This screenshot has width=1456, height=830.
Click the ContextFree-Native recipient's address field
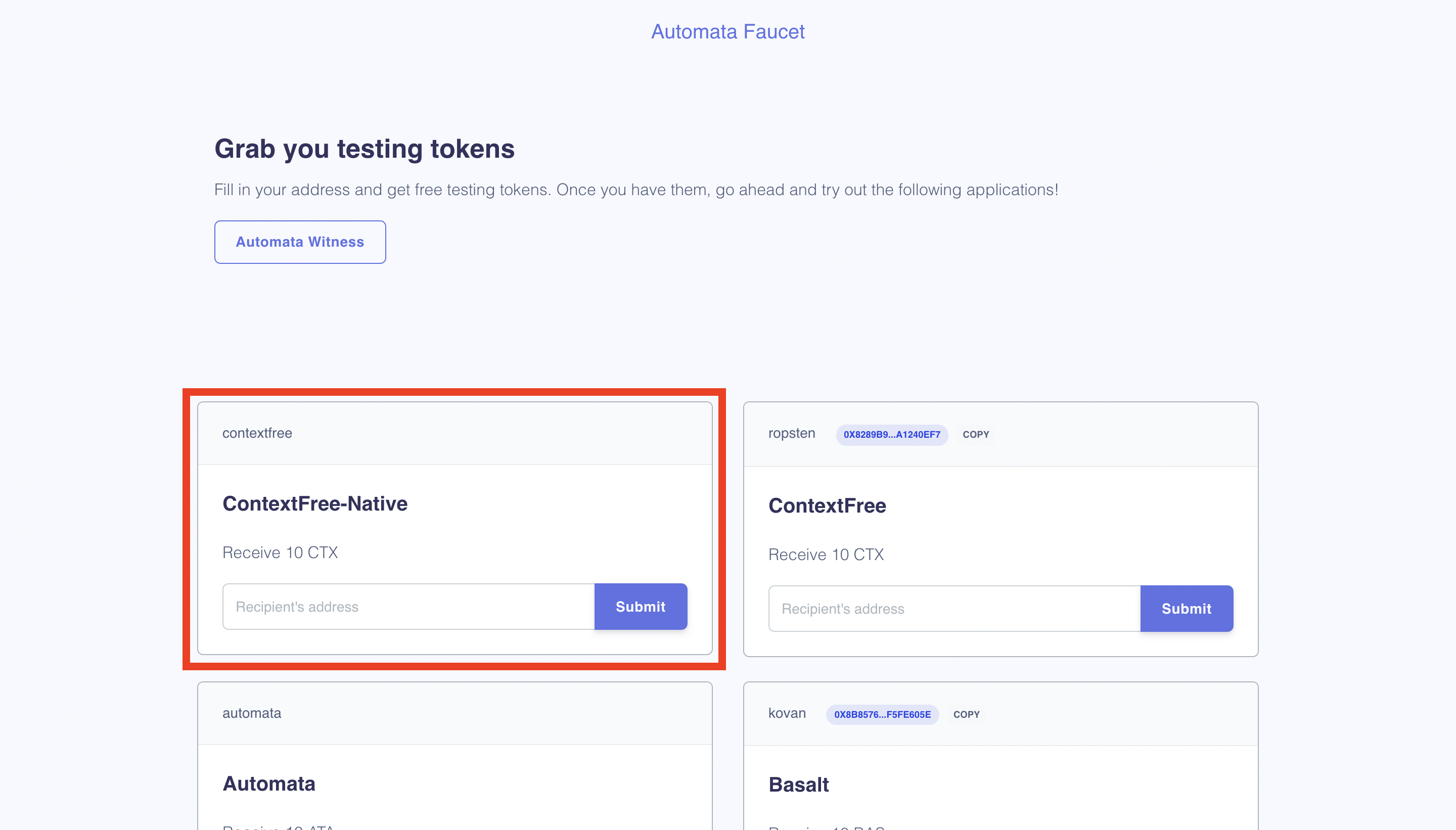(x=408, y=607)
